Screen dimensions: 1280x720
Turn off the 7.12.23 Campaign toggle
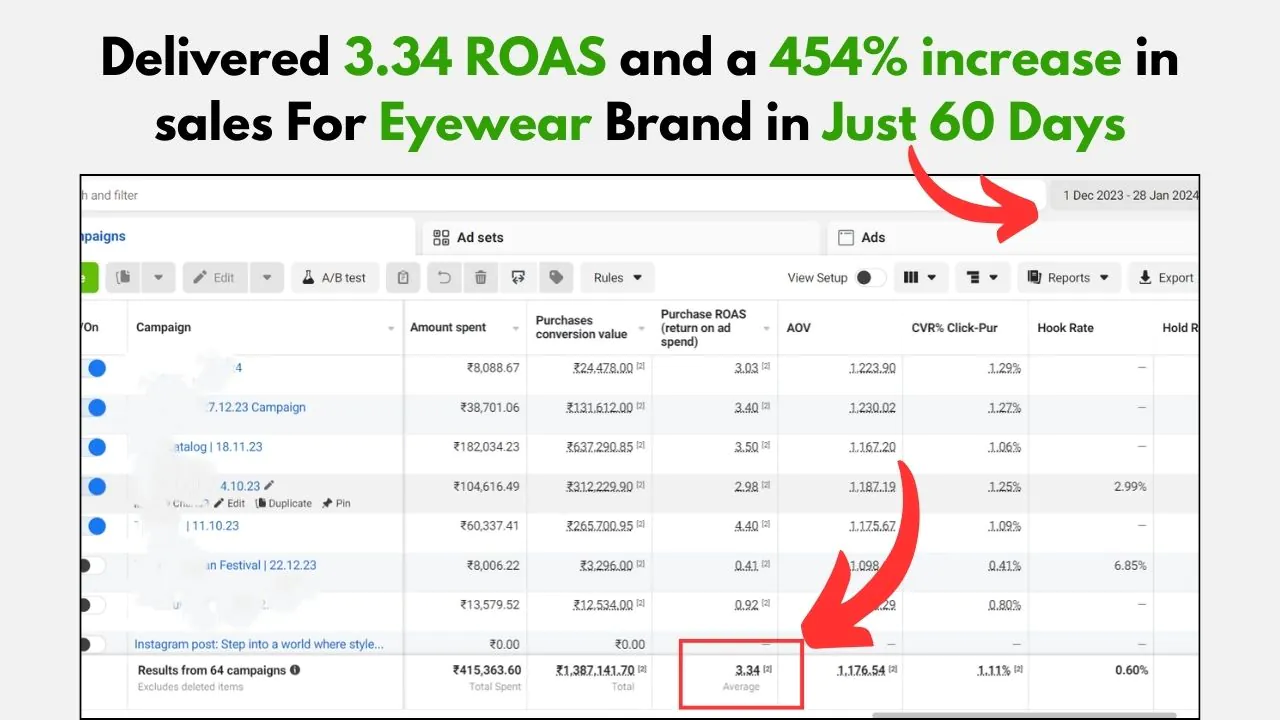pyautogui.click(x=94, y=407)
